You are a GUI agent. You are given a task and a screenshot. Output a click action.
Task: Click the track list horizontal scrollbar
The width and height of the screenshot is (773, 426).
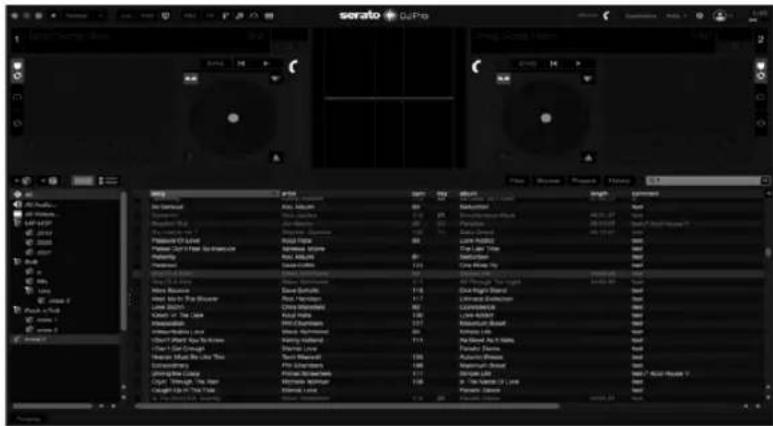tap(348, 406)
